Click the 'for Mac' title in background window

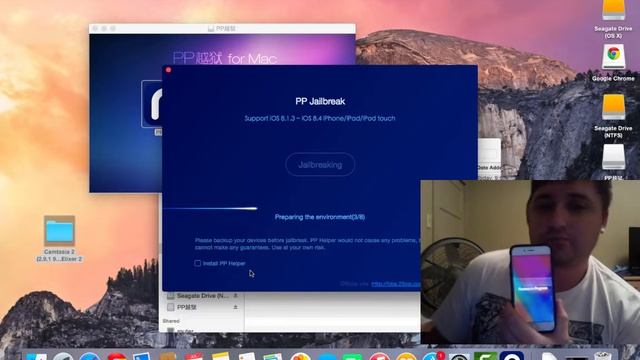(252, 59)
